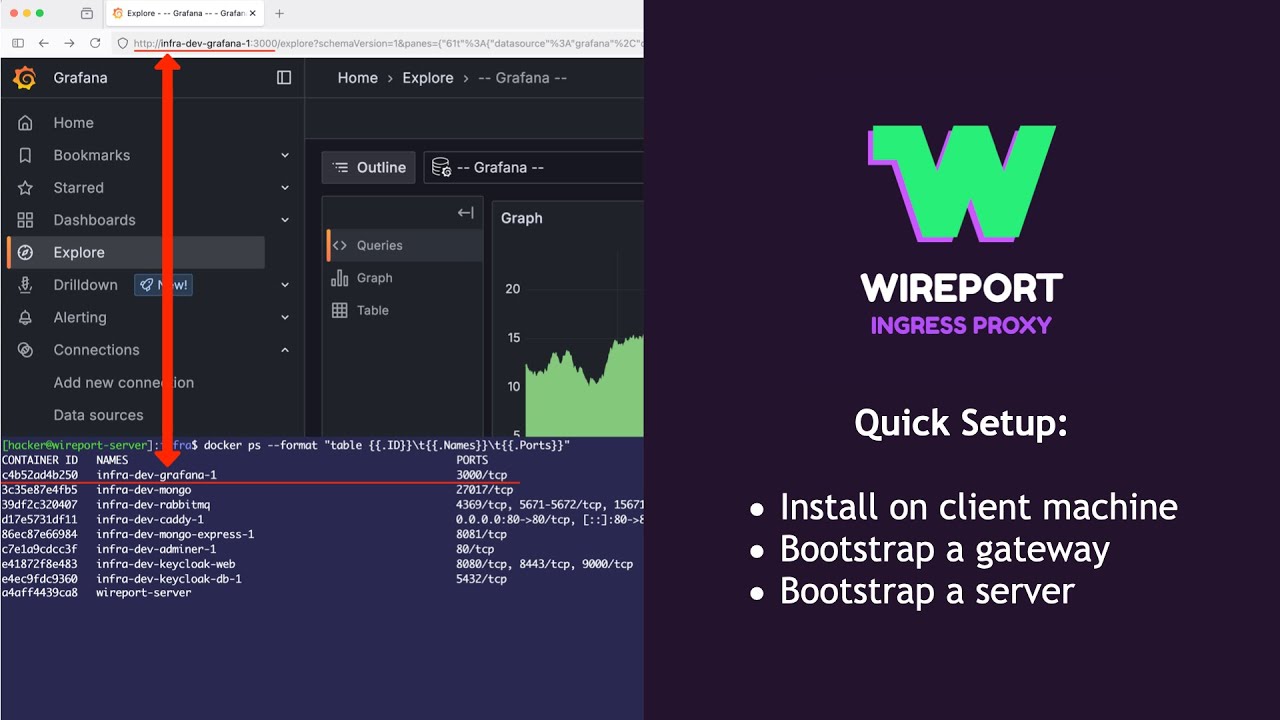Click the Grafana logo icon
This screenshot has width=1280, height=720.
click(24, 77)
